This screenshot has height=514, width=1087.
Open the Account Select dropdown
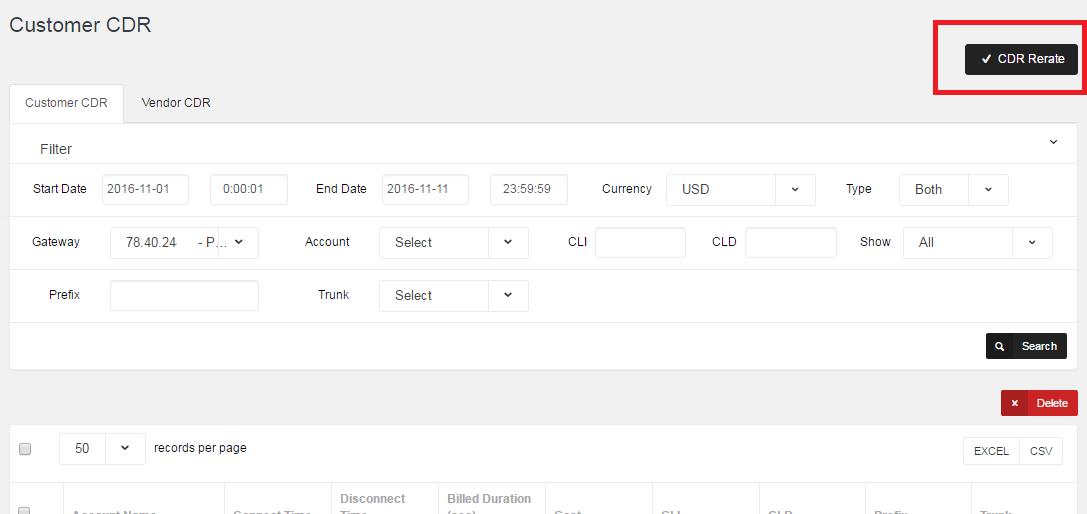point(453,243)
